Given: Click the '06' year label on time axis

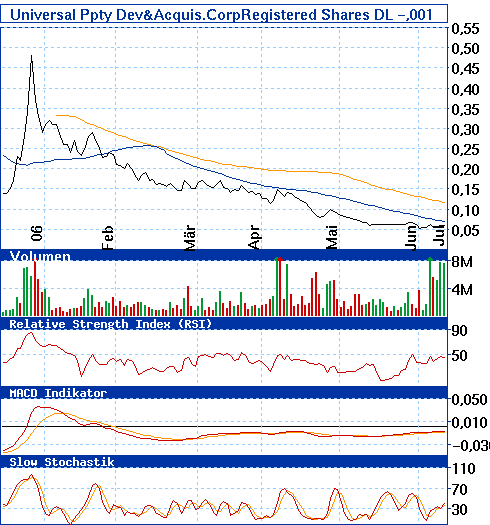Looking at the screenshot, I should (37, 233).
